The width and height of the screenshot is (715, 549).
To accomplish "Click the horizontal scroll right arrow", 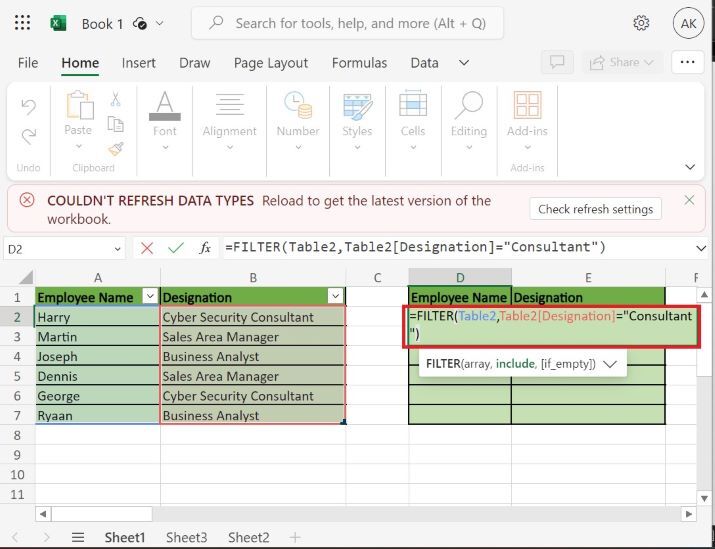I will click(x=688, y=514).
